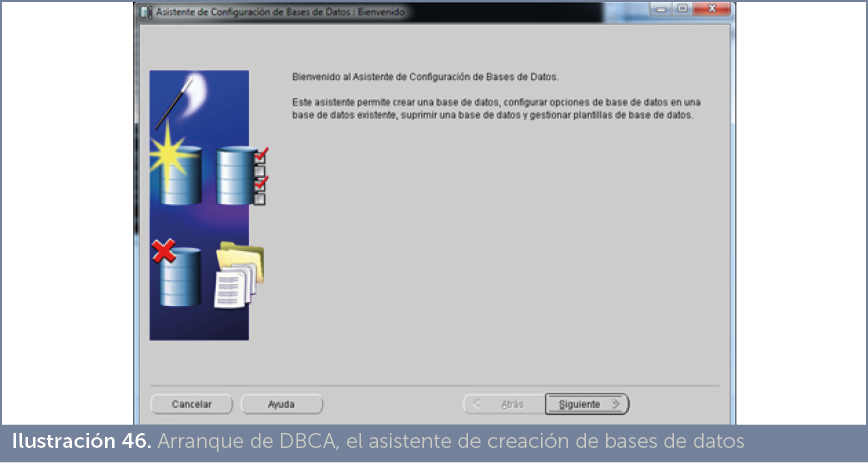
Task: Click the database with checklist icon
Action: 238,176
